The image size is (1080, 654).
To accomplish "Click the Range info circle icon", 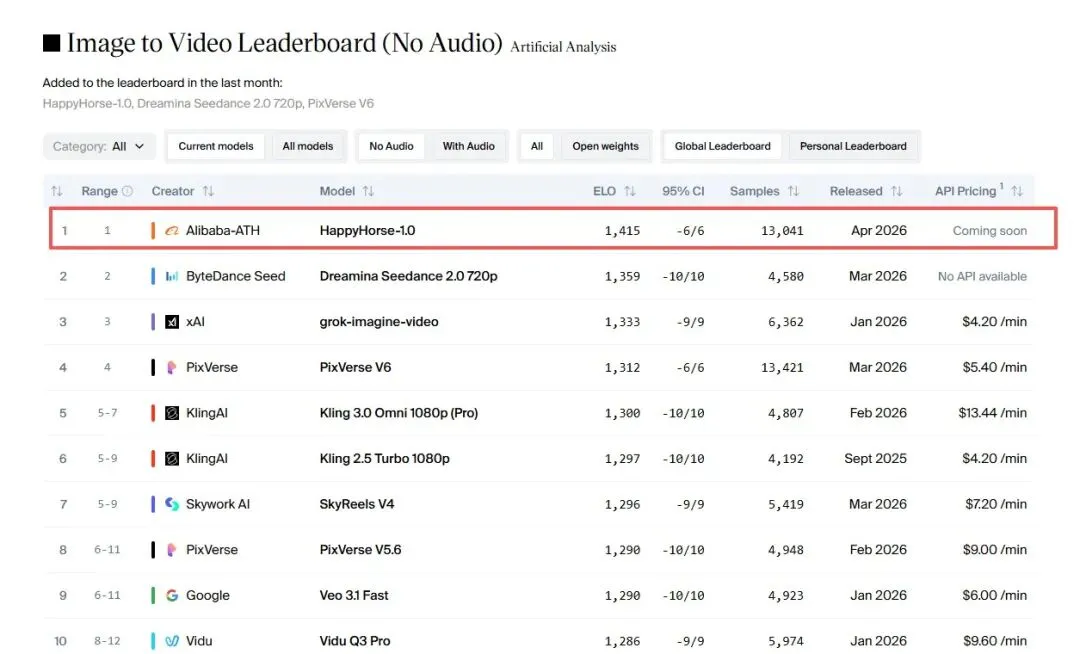I will (127, 191).
